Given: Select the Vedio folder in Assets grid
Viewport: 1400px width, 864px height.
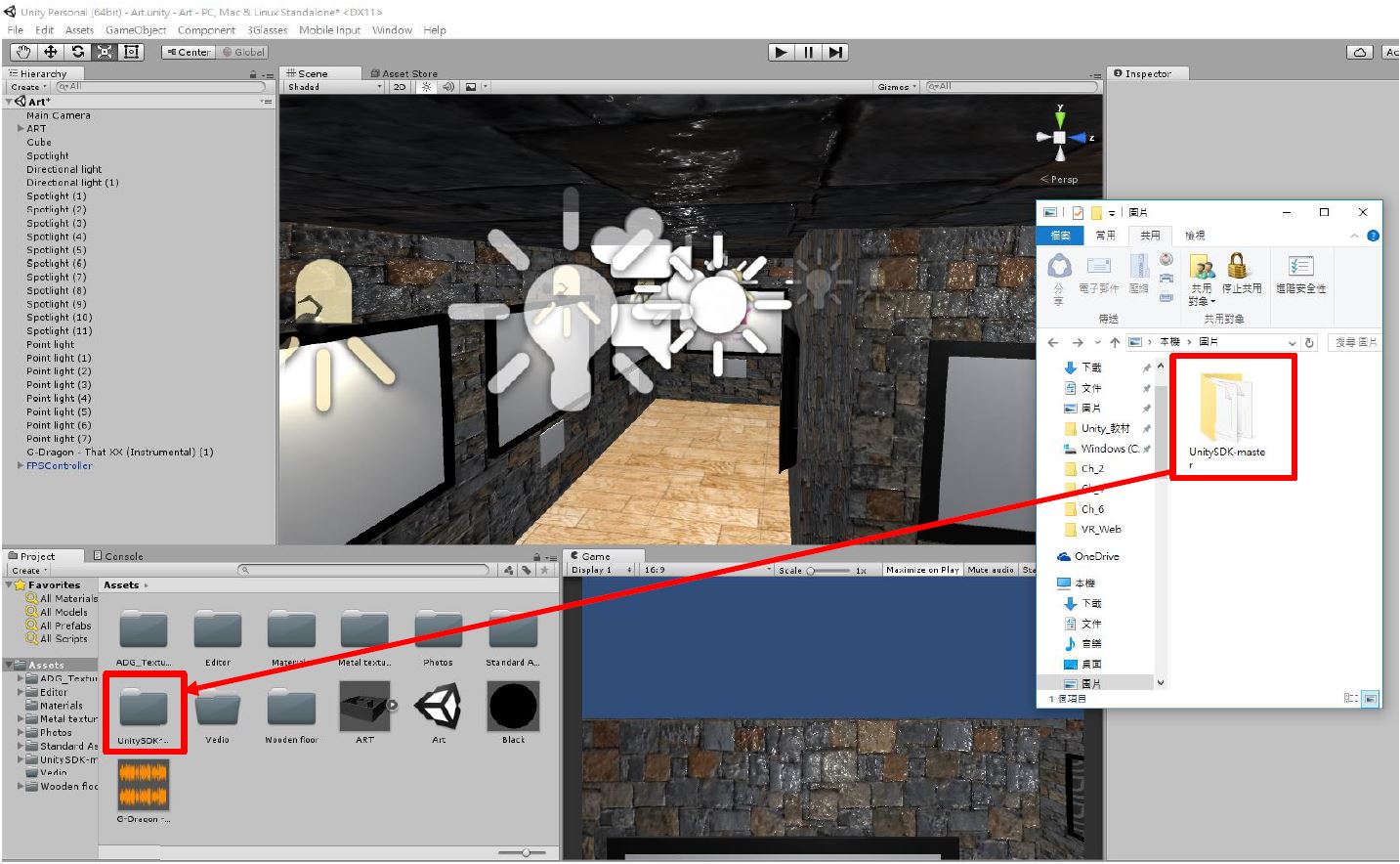Looking at the screenshot, I should 218,716.
